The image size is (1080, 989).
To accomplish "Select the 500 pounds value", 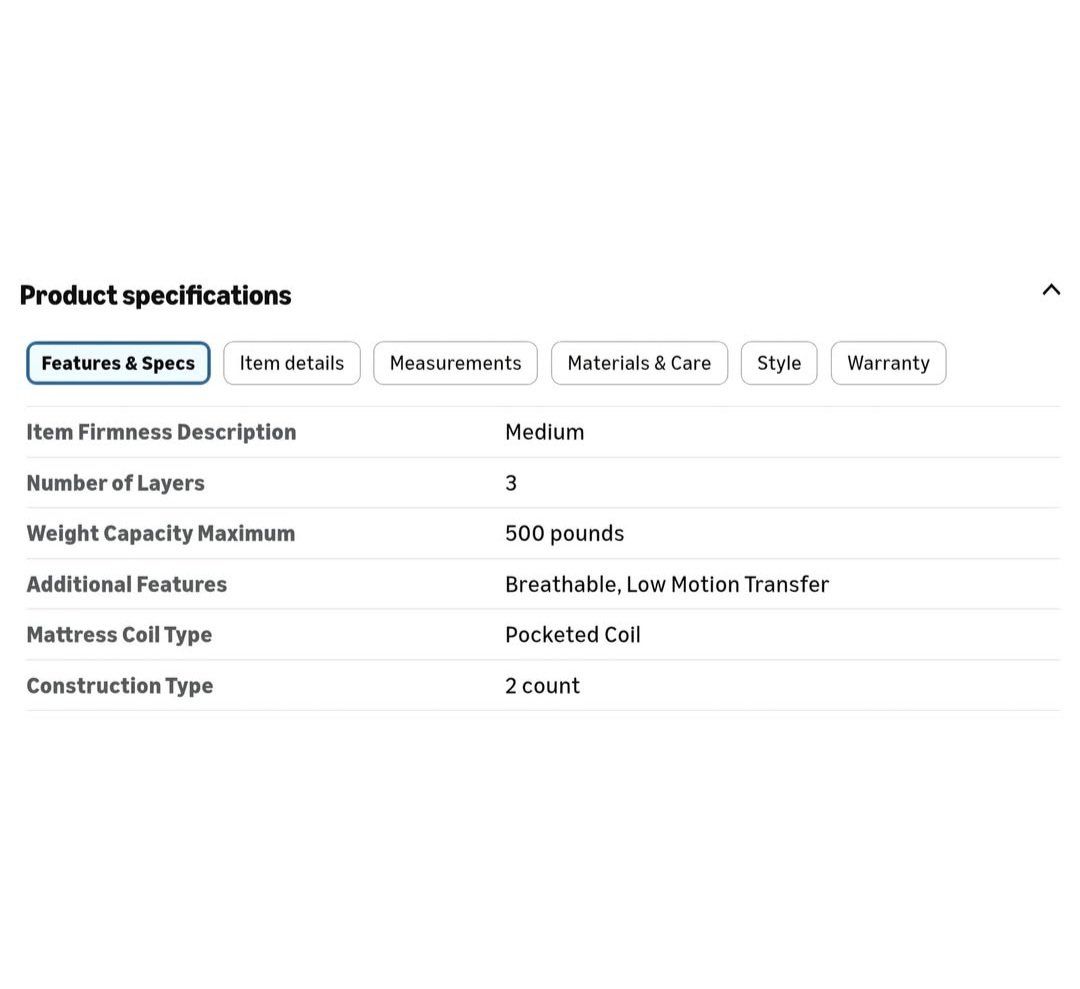I will (x=564, y=533).
